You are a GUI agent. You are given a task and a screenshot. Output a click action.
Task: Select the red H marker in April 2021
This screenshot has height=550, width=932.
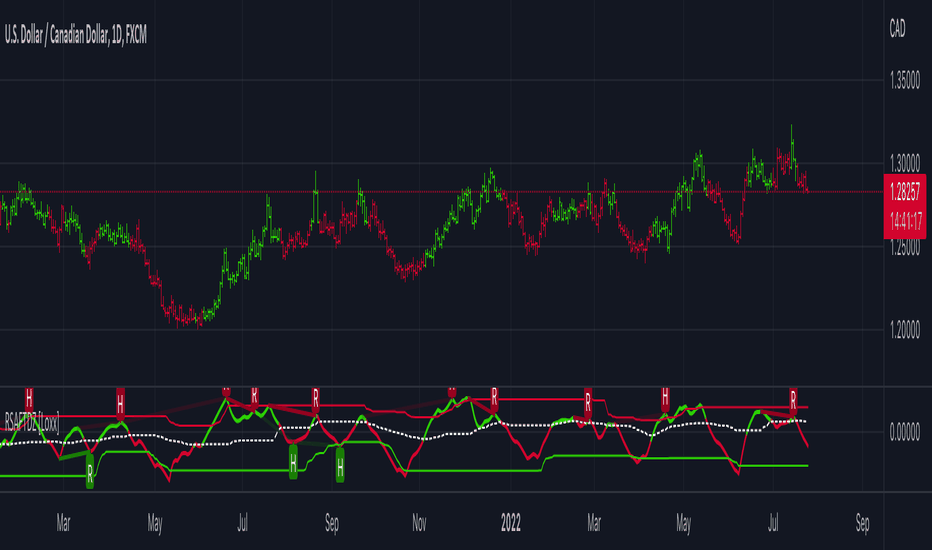pyautogui.click(x=120, y=404)
